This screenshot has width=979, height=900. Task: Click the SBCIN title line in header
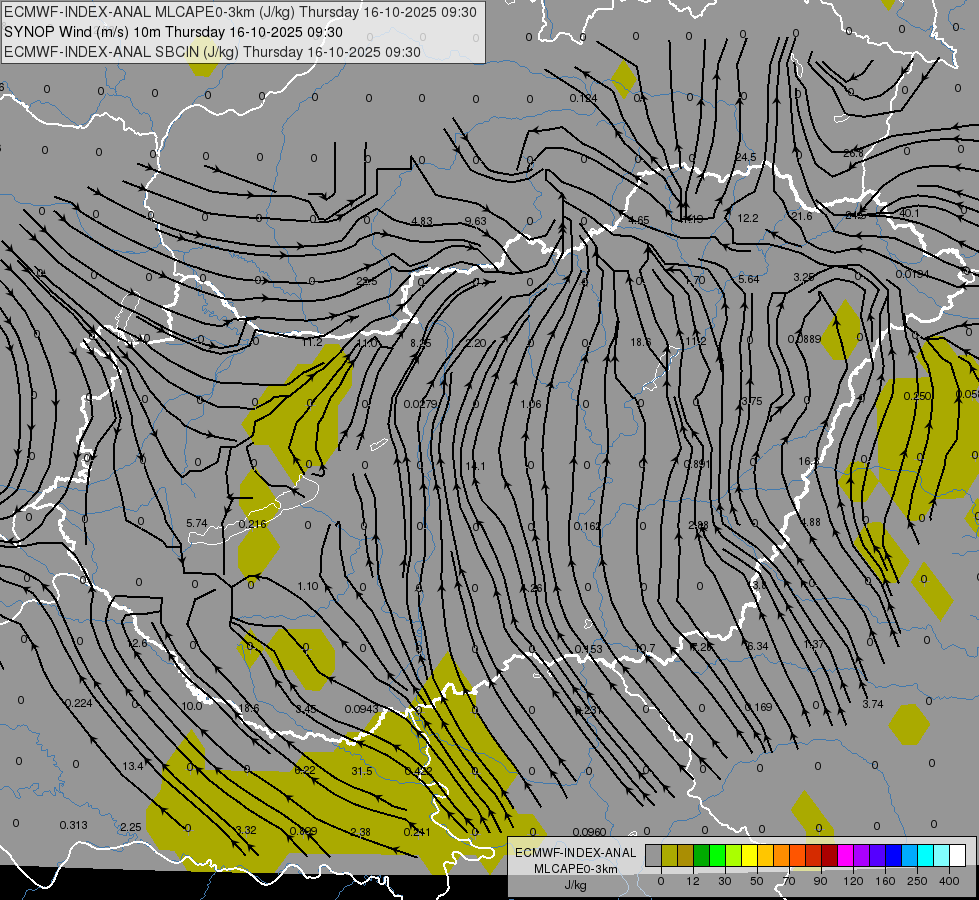pyautogui.click(x=212, y=52)
